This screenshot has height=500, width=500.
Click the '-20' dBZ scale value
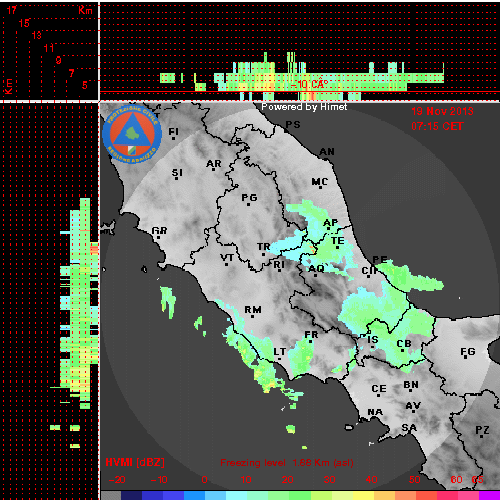[x=117, y=480]
